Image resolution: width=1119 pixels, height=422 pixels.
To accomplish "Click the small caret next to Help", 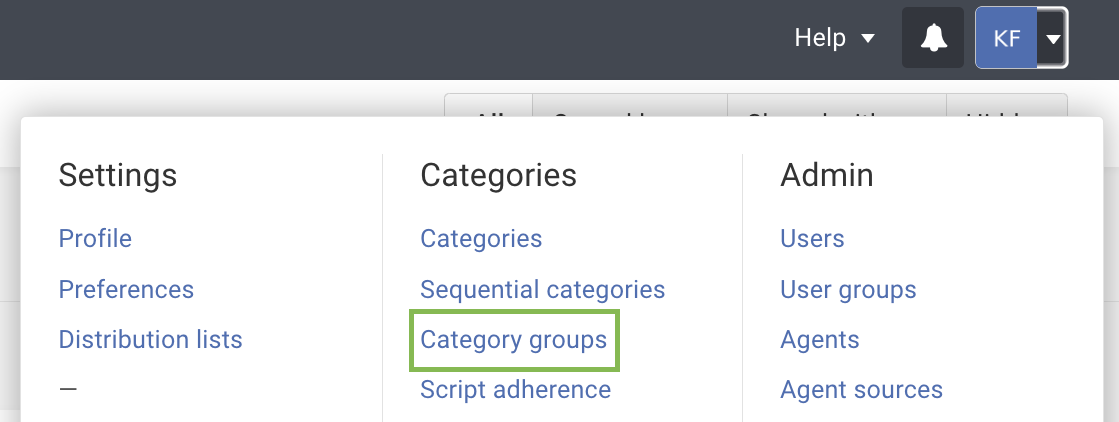I will point(867,39).
